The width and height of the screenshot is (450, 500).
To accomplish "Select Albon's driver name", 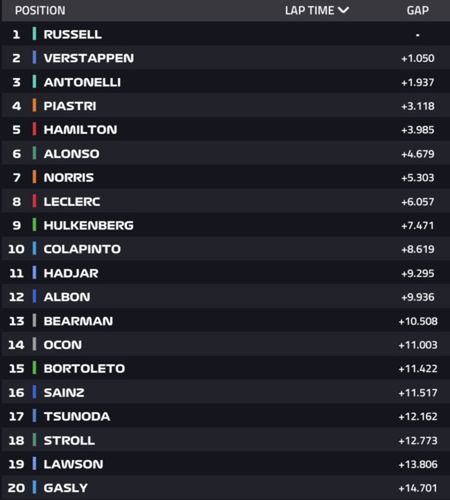I will 67,297.
